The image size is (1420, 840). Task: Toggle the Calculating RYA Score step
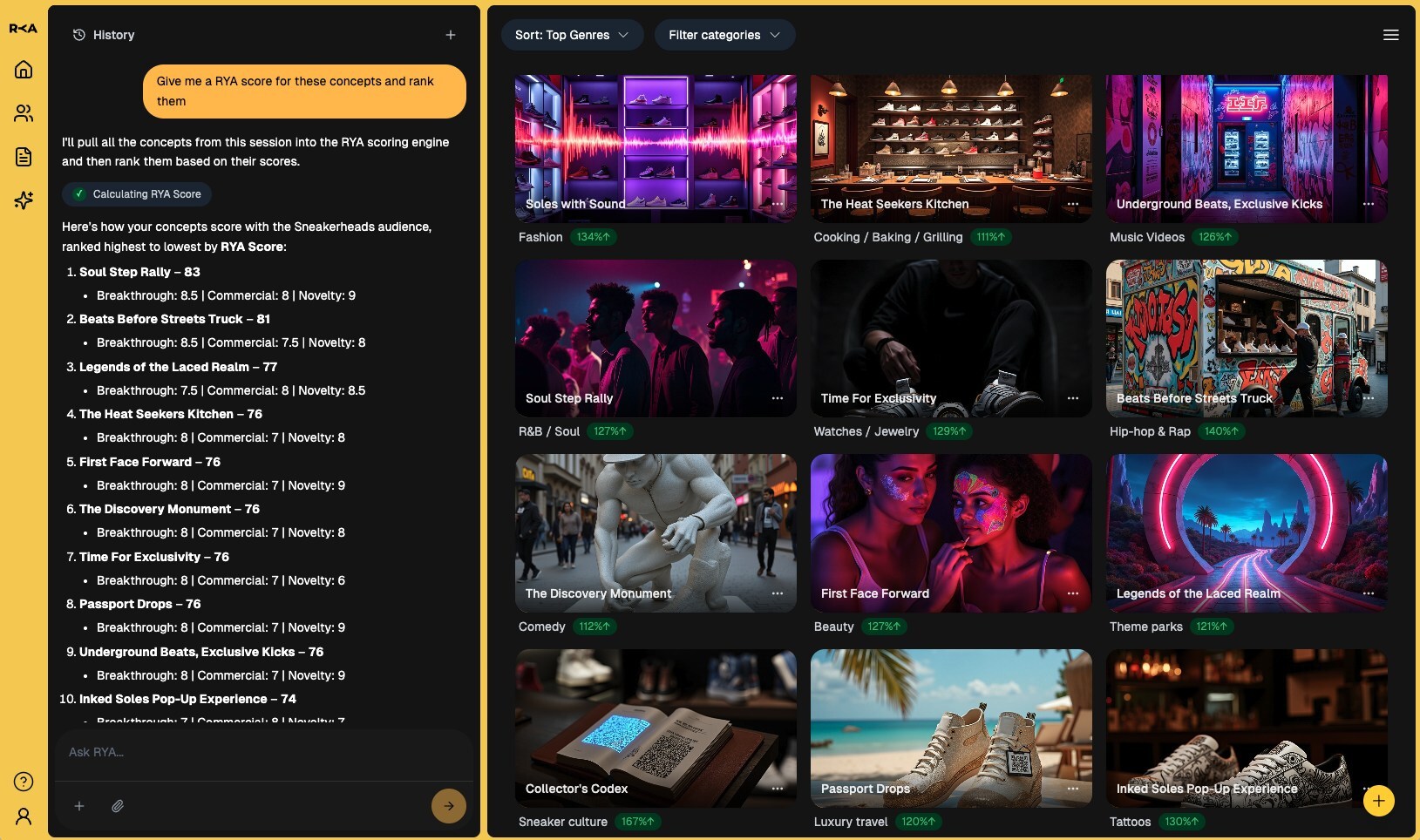point(138,194)
